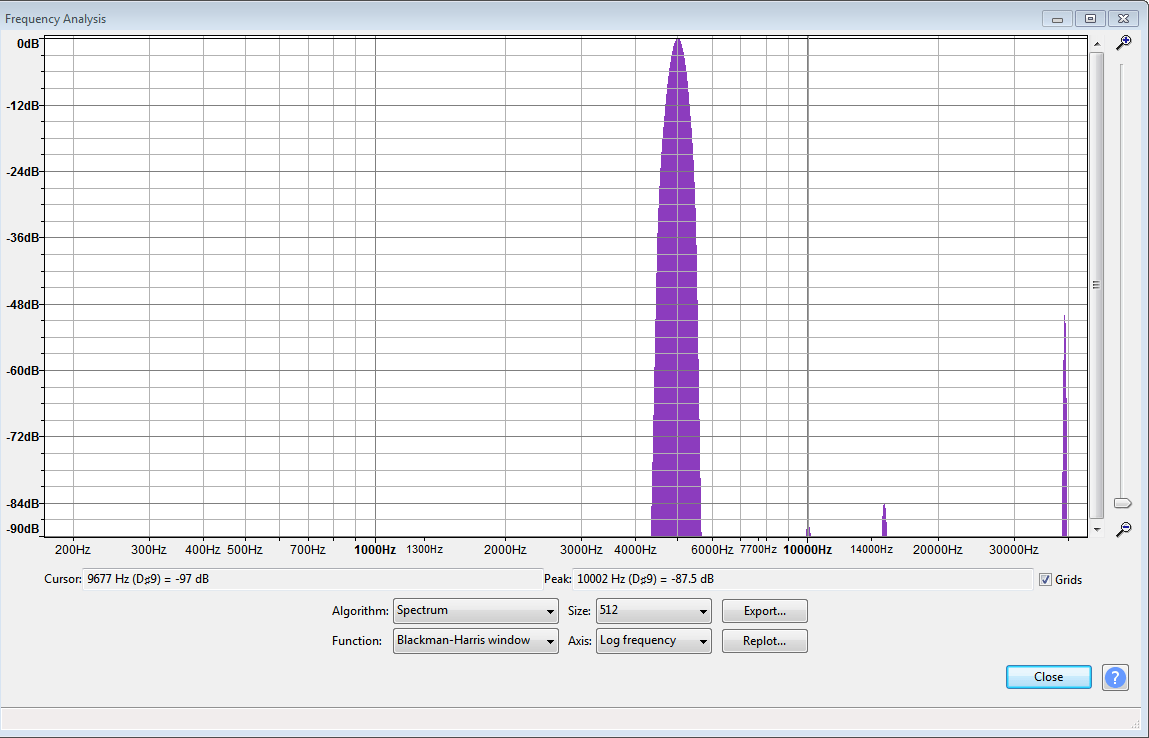
Task: Click the scrollbar up arrow
Action: [x=1096, y=44]
